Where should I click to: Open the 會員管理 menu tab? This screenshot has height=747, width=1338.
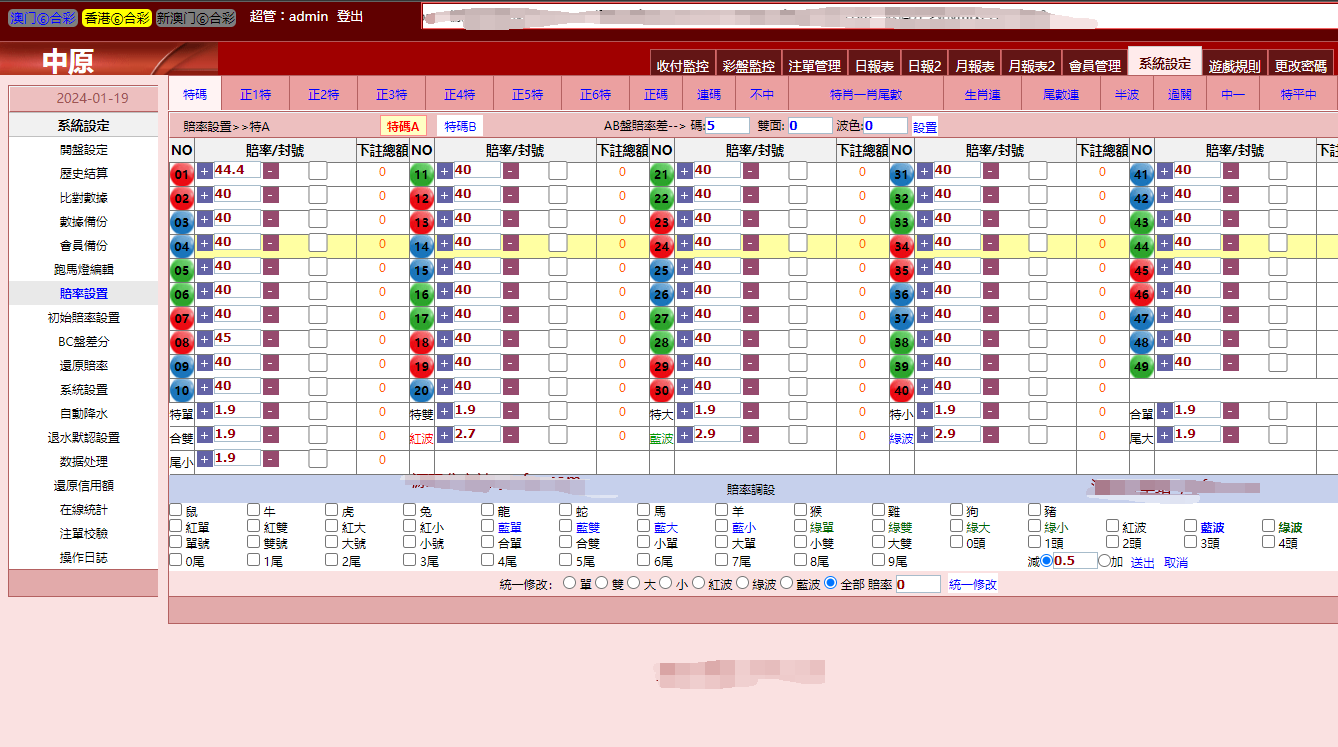point(1094,66)
